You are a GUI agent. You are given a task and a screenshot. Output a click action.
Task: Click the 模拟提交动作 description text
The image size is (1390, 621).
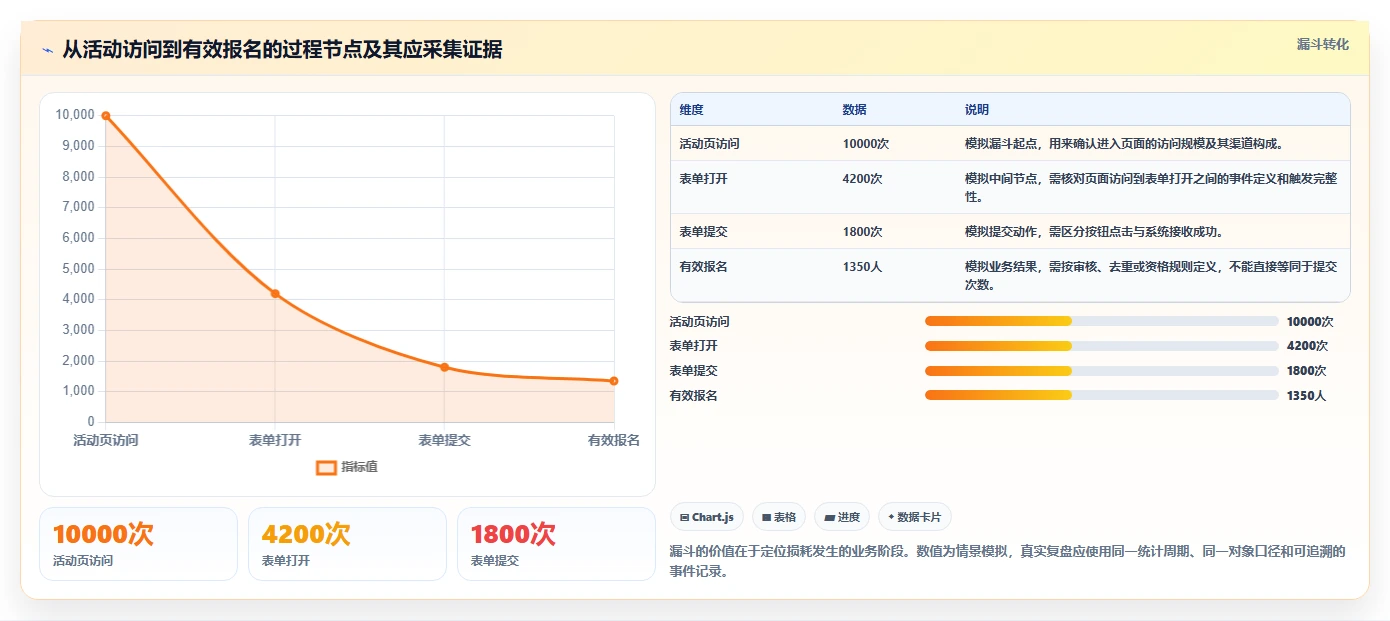tap(1094, 232)
